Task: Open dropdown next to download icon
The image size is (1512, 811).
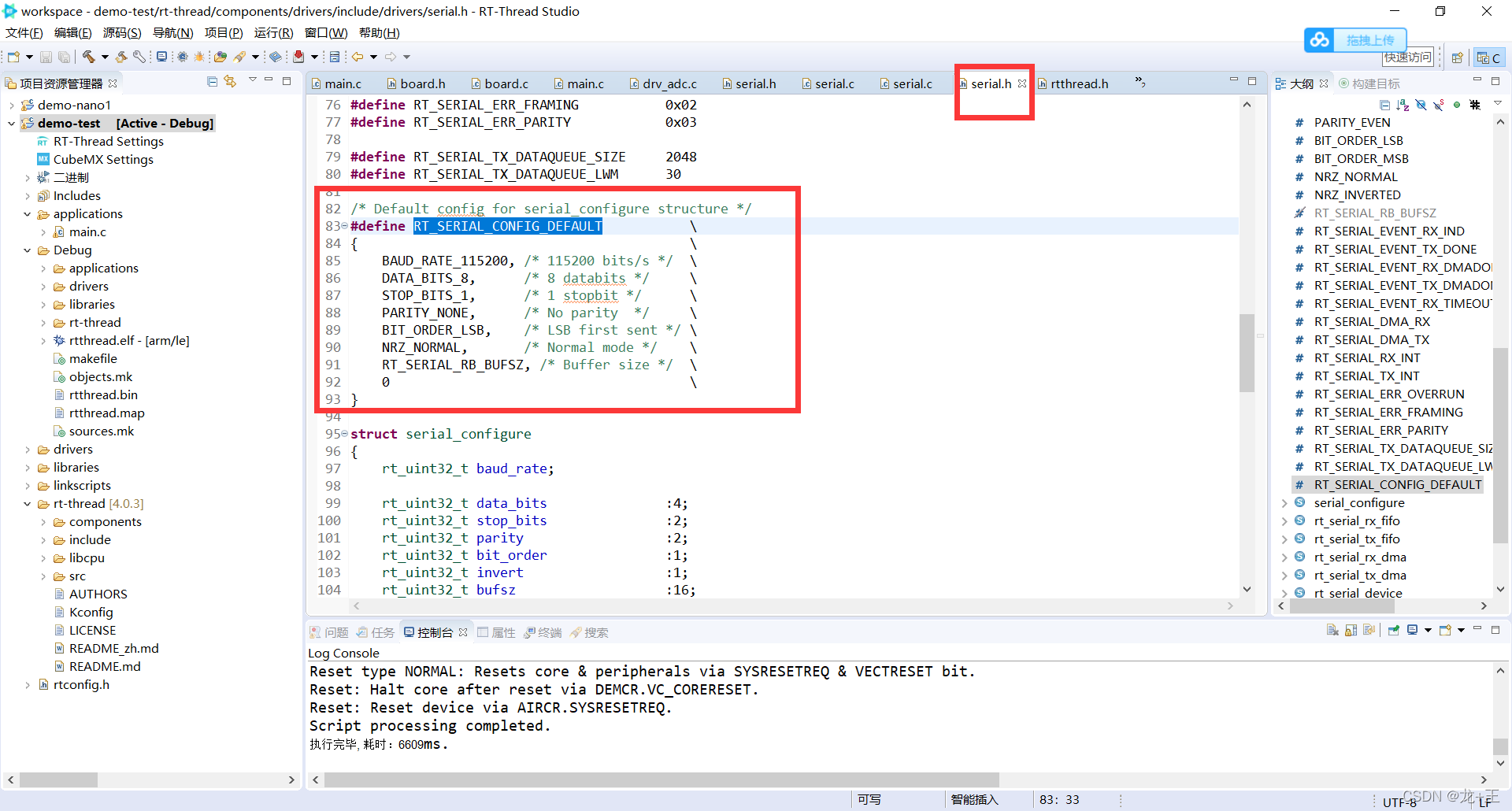Action: pos(315,57)
